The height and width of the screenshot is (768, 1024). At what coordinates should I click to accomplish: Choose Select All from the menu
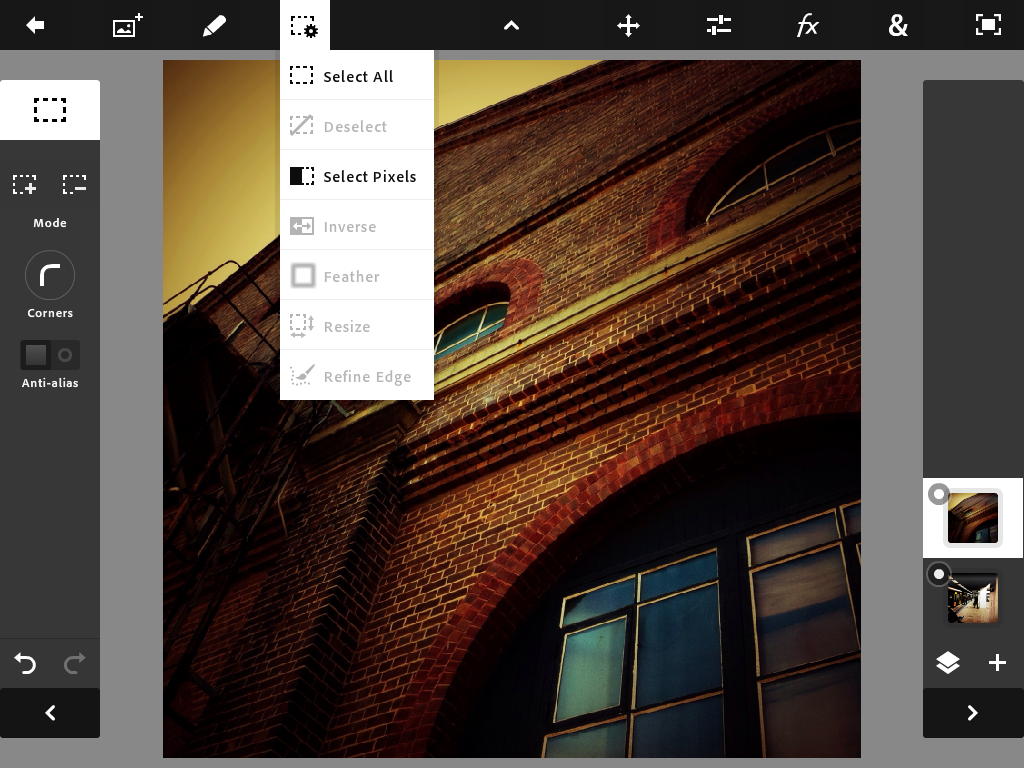click(357, 77)
